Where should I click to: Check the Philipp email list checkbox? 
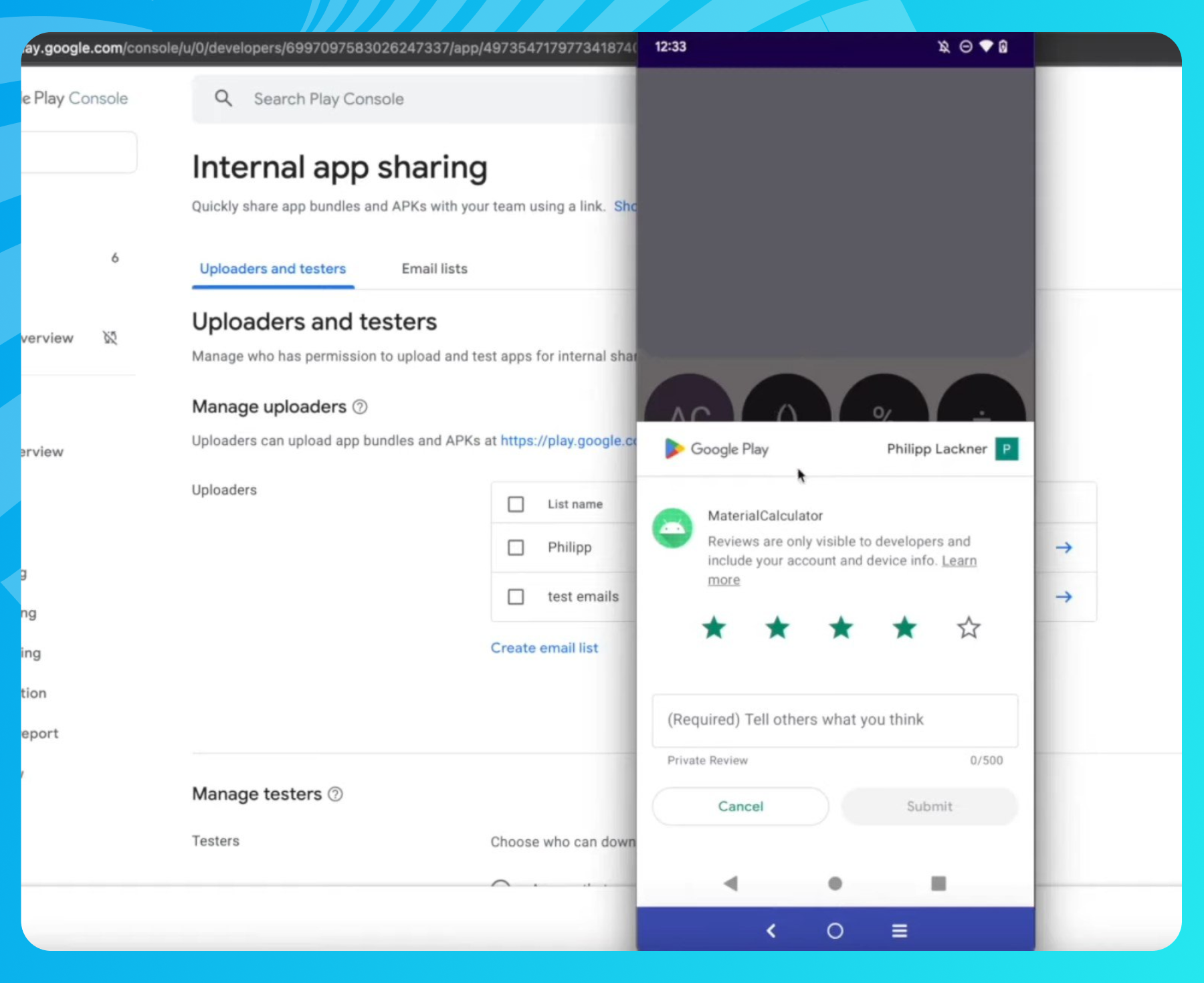point(516,548)
